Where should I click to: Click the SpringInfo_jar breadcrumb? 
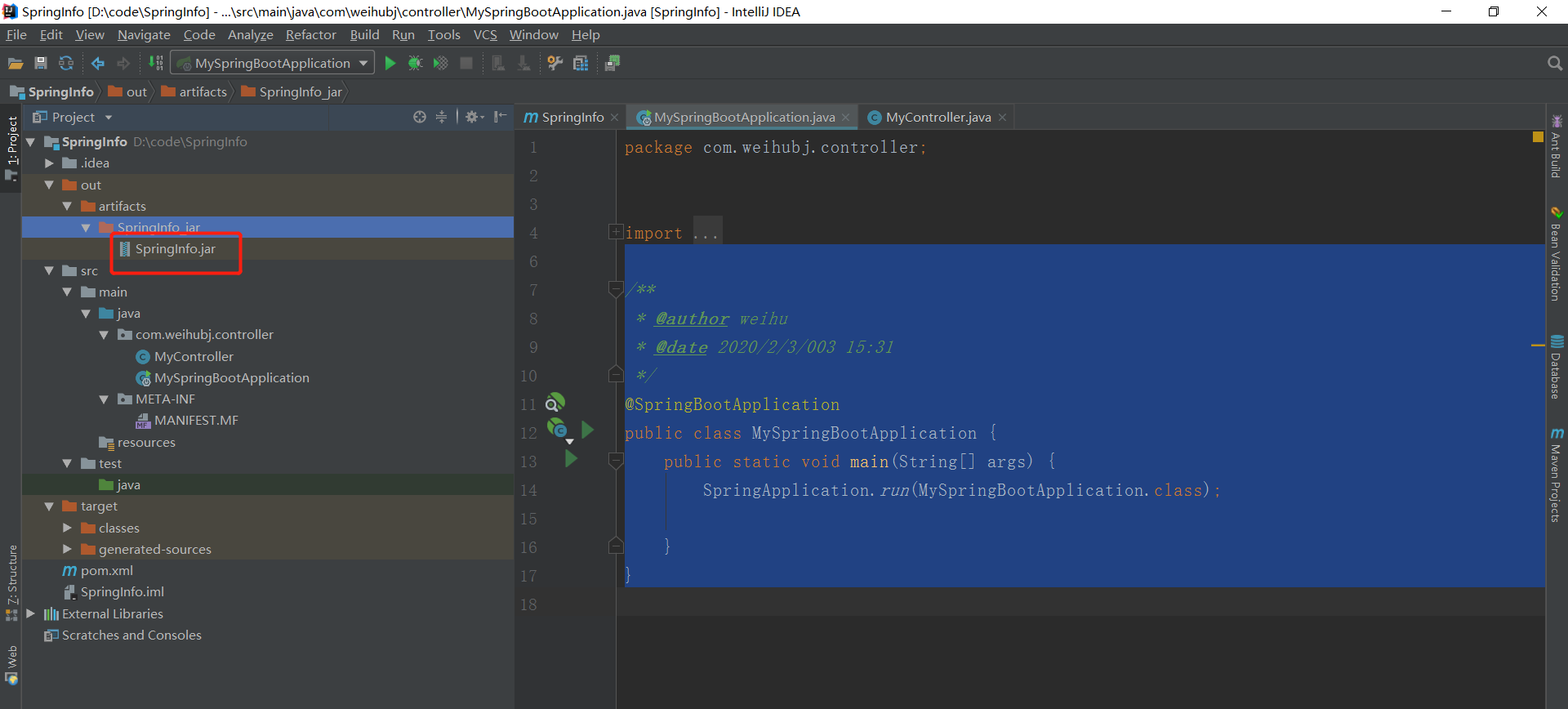coord(292,91)
